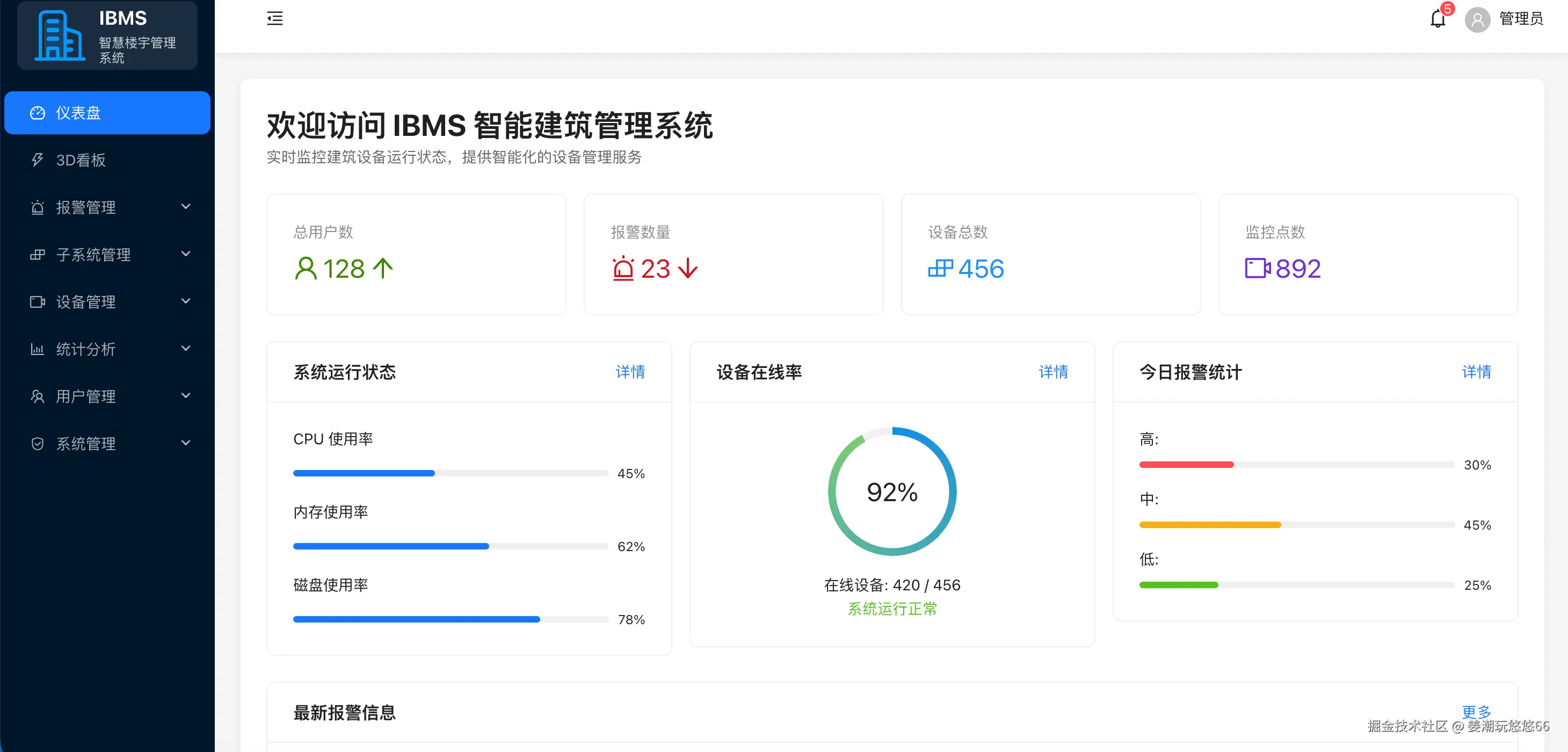The image size is (1568, 752).
Task: Click the camera icon beside 892
Action: coord(1257,269)
